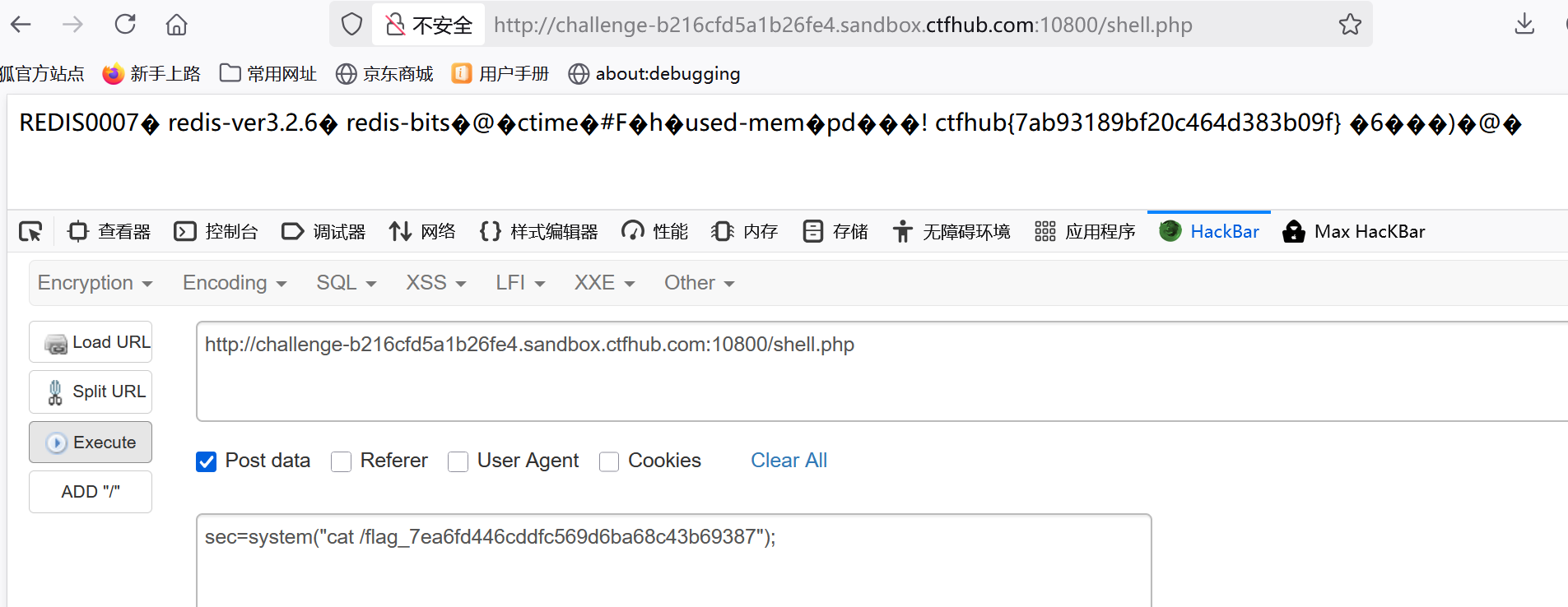The width and height of the screenshot is (1568, 607).
Task: Enable the Cookies checkbox
Action: pos(609,461)
